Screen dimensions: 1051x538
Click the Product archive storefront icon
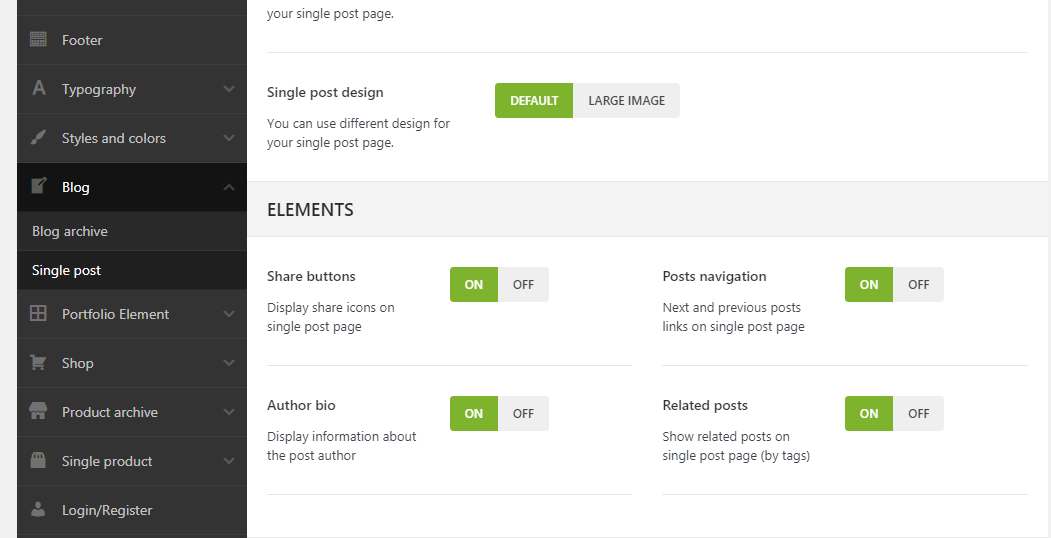click(39, 412)
